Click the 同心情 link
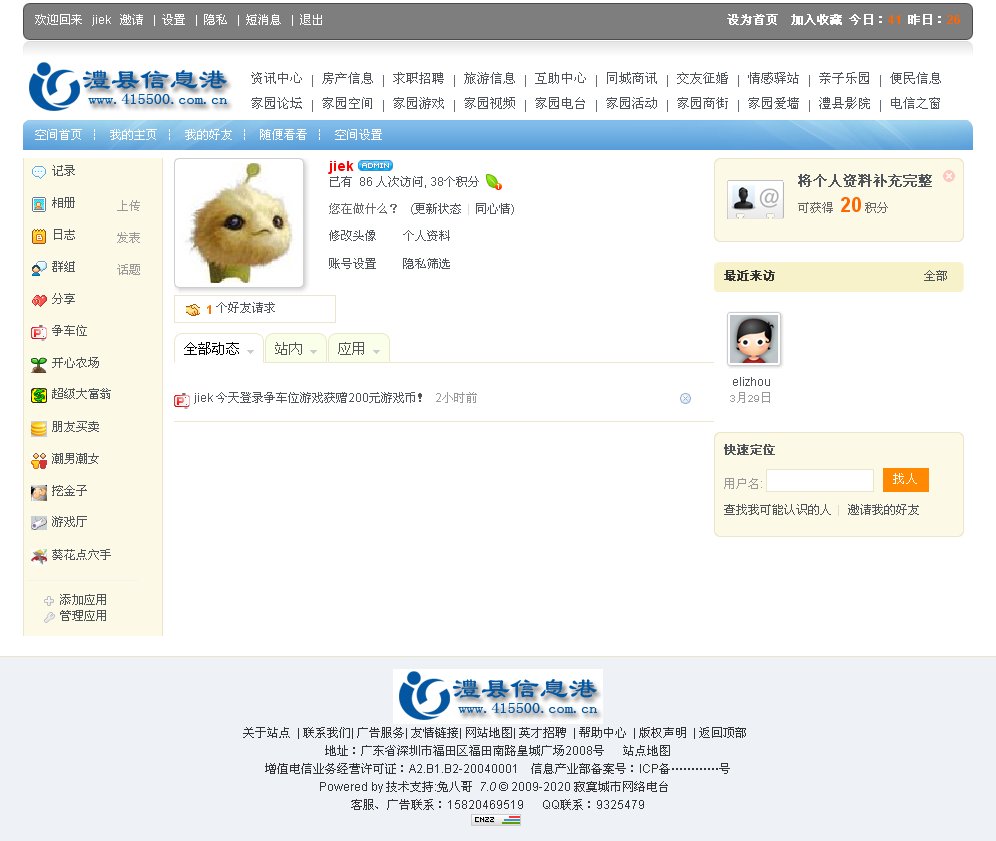996x841 pixels. [493, 209]
